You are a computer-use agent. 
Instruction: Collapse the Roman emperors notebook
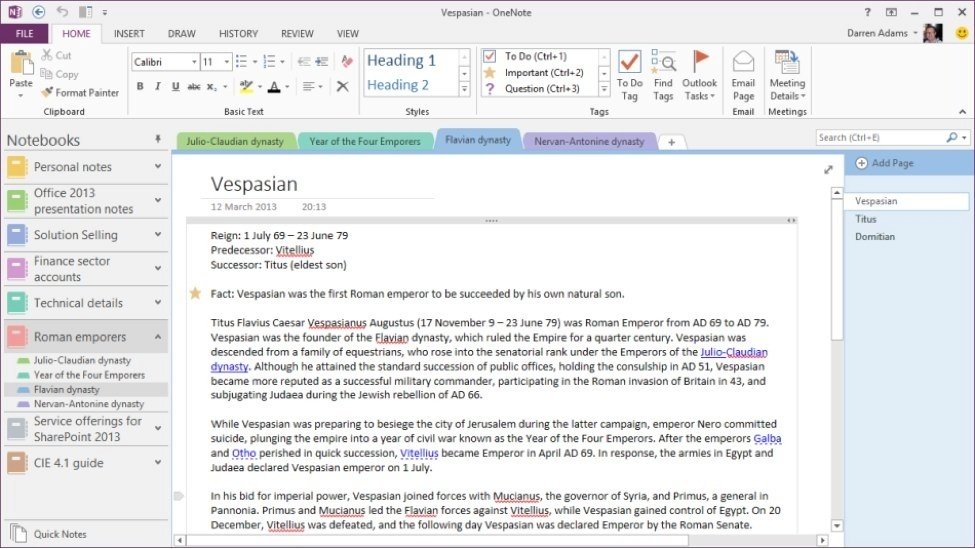(x=158, y=337)
